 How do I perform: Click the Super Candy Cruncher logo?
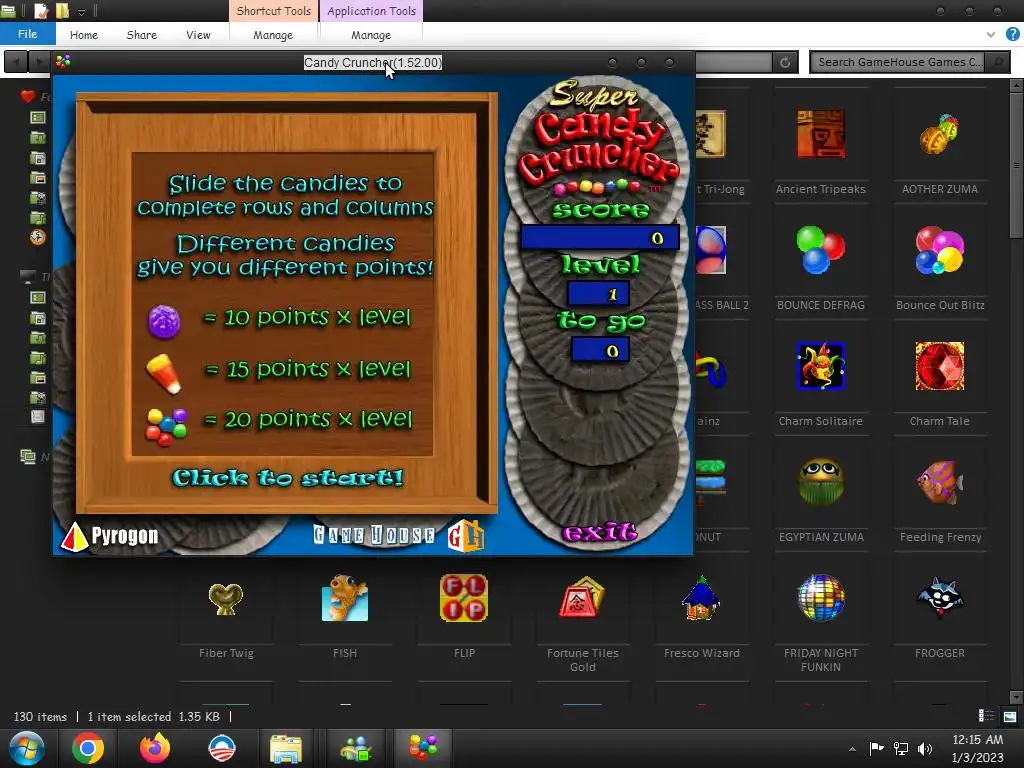598,140
